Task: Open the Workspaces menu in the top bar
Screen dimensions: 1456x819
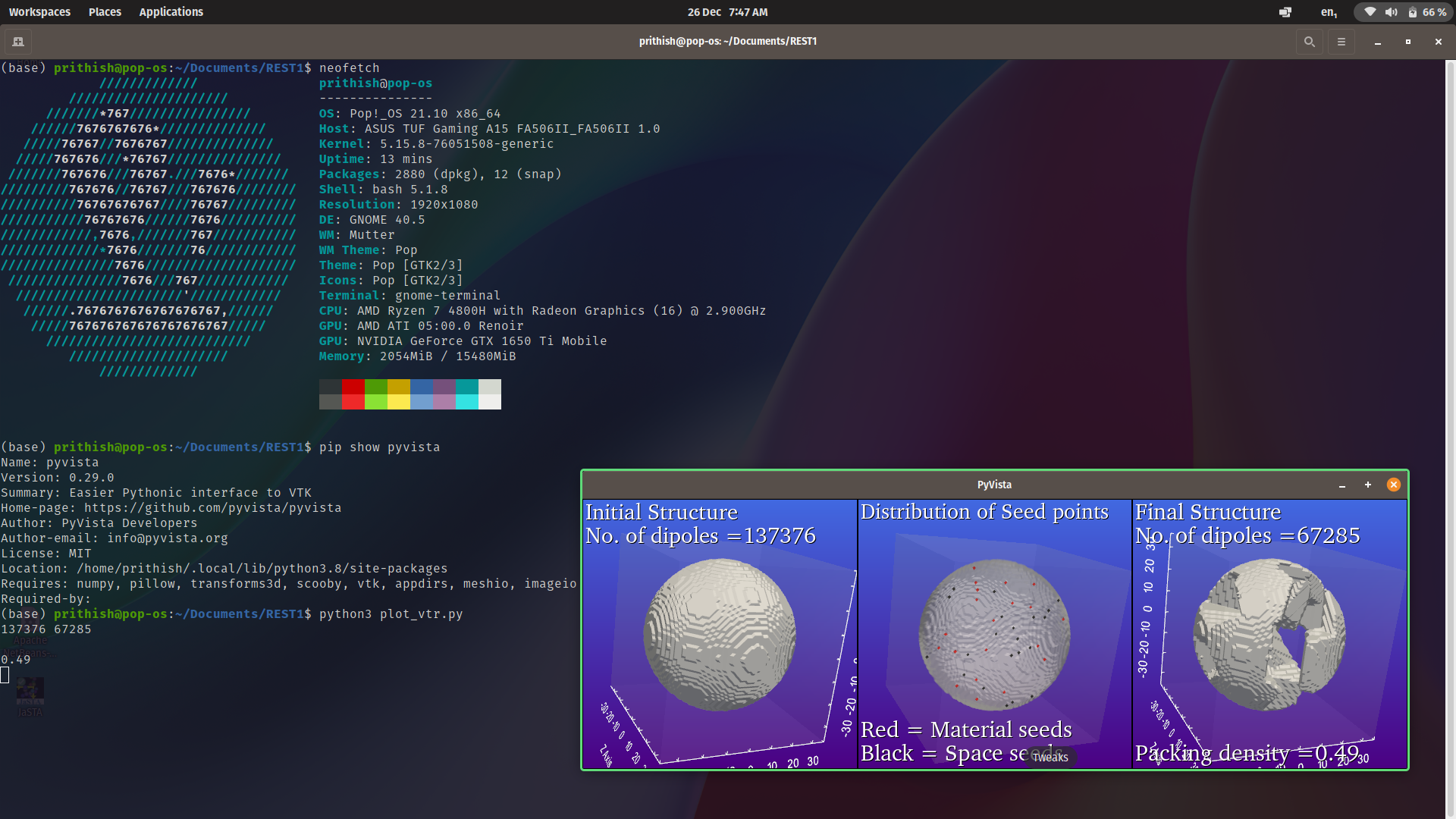Action: (39, 11)
